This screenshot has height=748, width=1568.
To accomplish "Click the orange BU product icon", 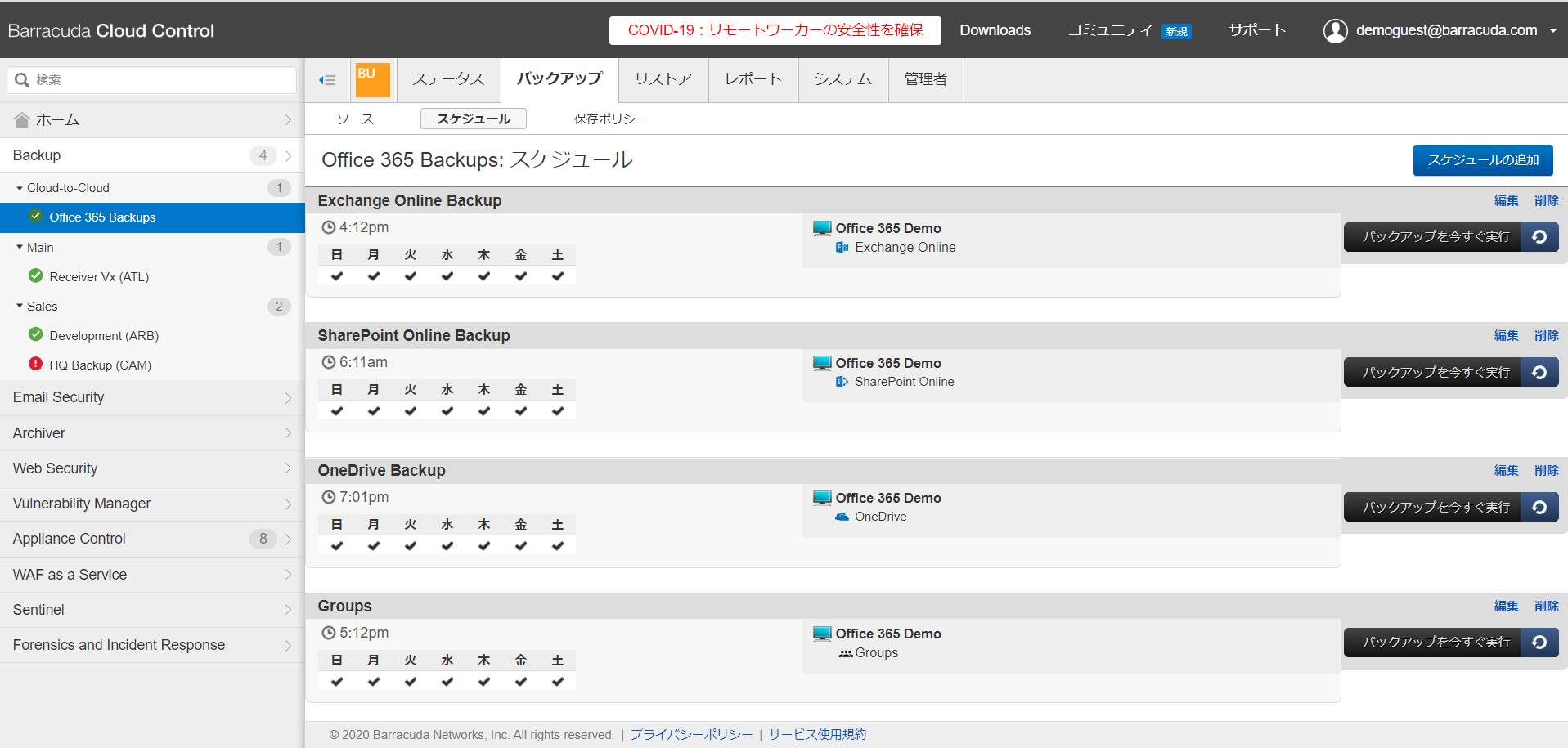I will click(372, 79).
